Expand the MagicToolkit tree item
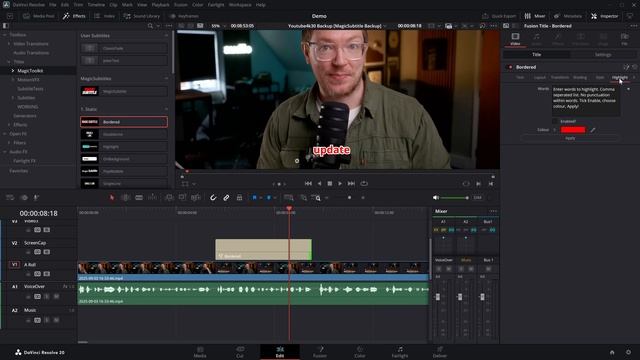 [x=13, y=71]
